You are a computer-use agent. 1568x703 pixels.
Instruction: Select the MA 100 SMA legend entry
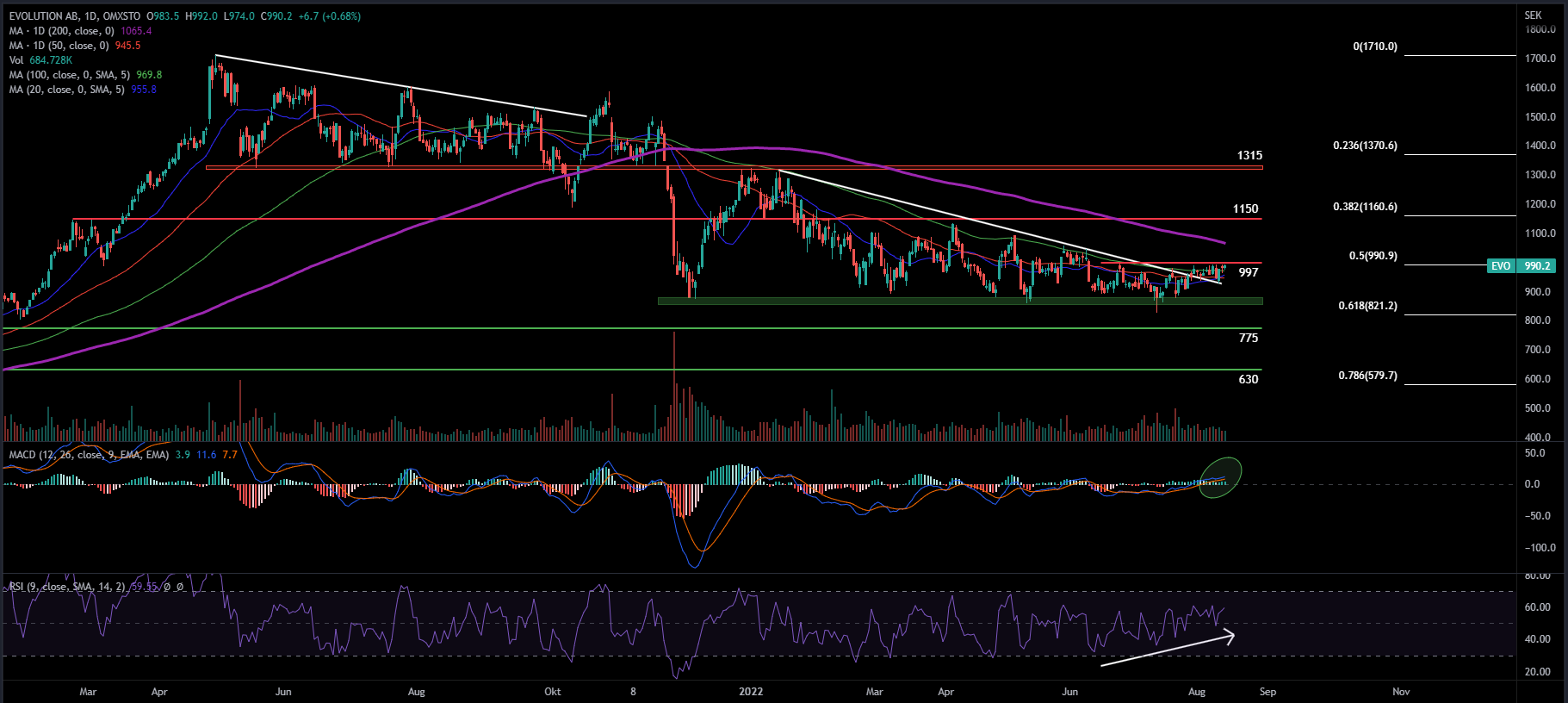tap(69, 75)
